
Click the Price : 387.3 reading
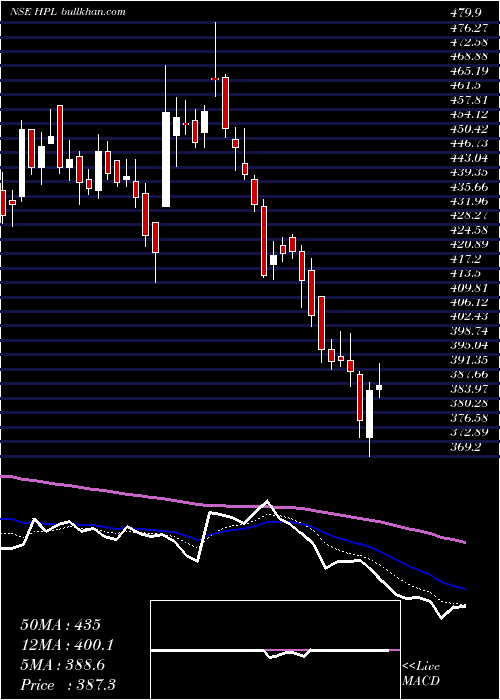click(x=68, y=685)
